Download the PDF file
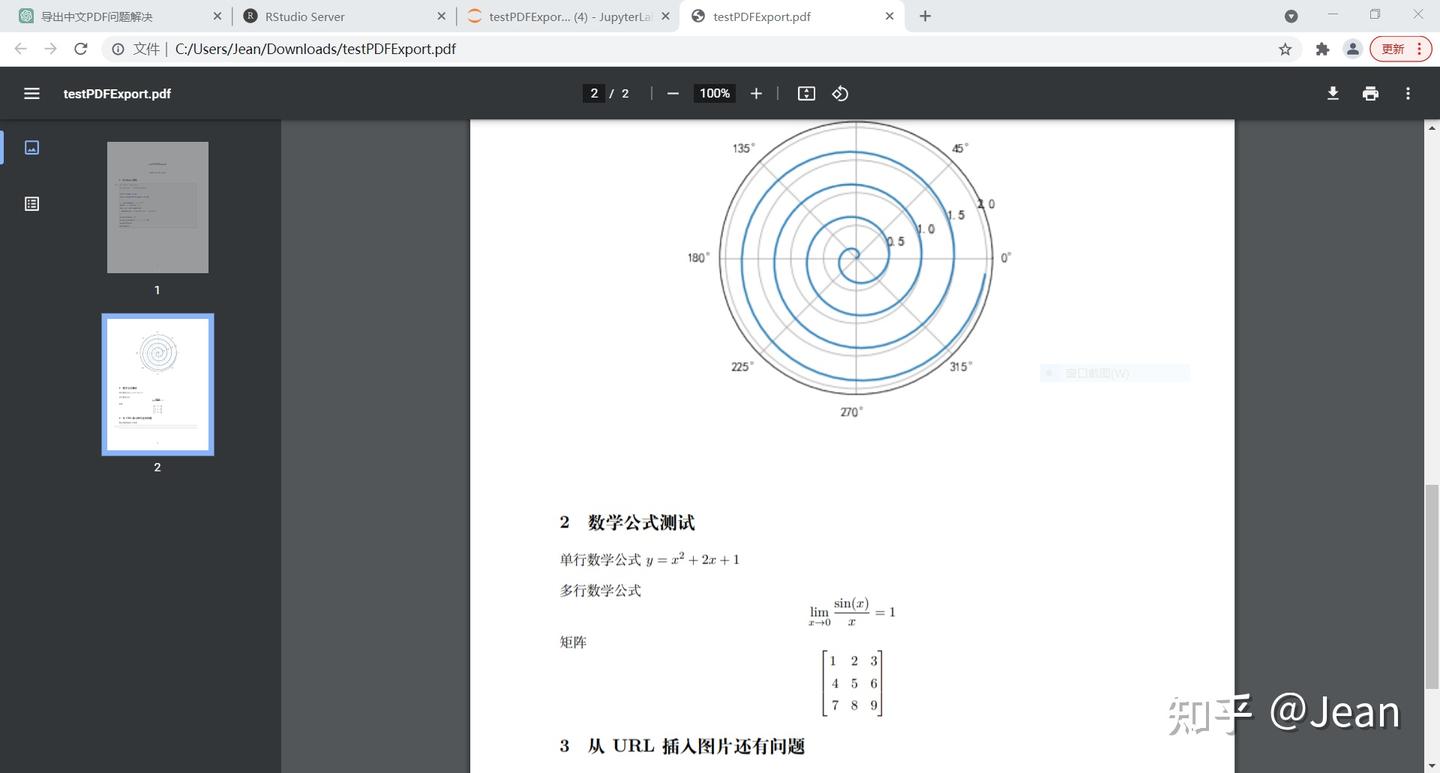 [x=1332, y=93]
